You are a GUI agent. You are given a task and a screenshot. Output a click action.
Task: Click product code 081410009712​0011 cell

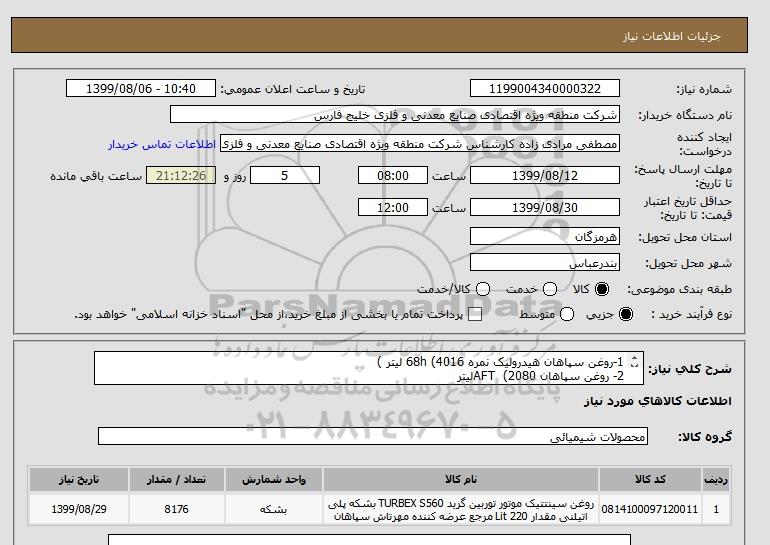[650, 510]
